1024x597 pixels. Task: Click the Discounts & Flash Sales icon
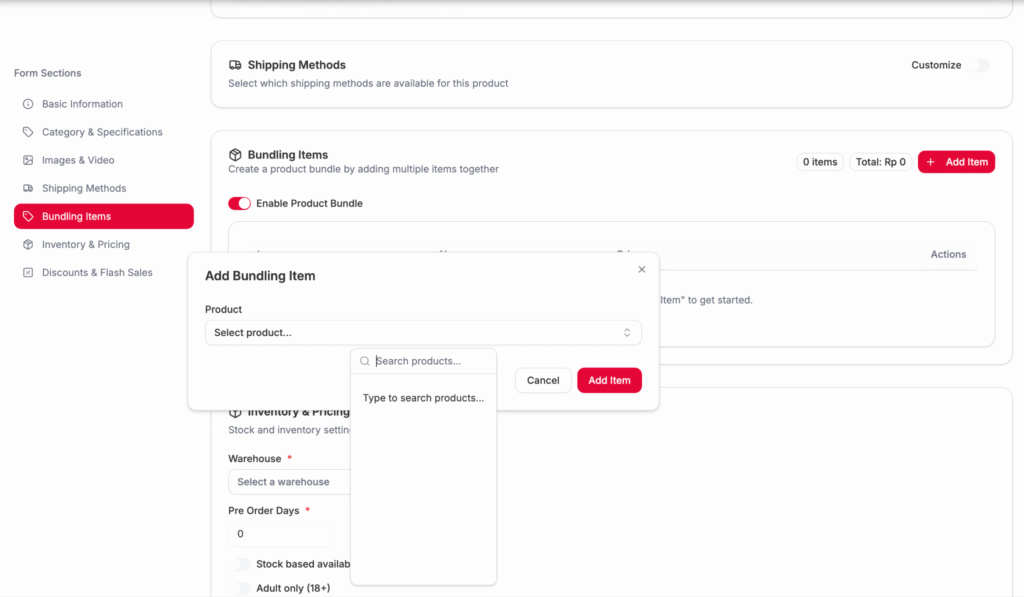(x=28, y=272)
